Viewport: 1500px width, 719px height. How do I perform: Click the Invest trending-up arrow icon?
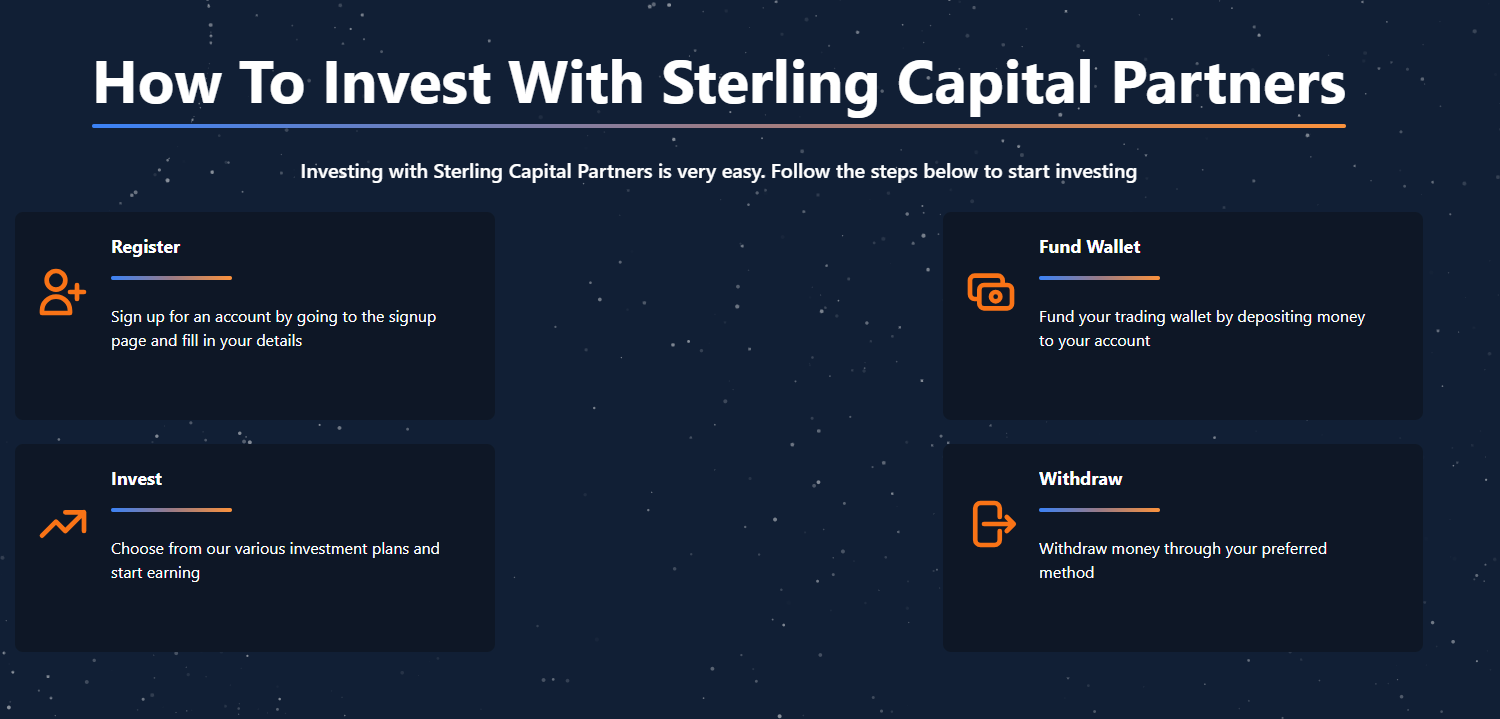62,524
